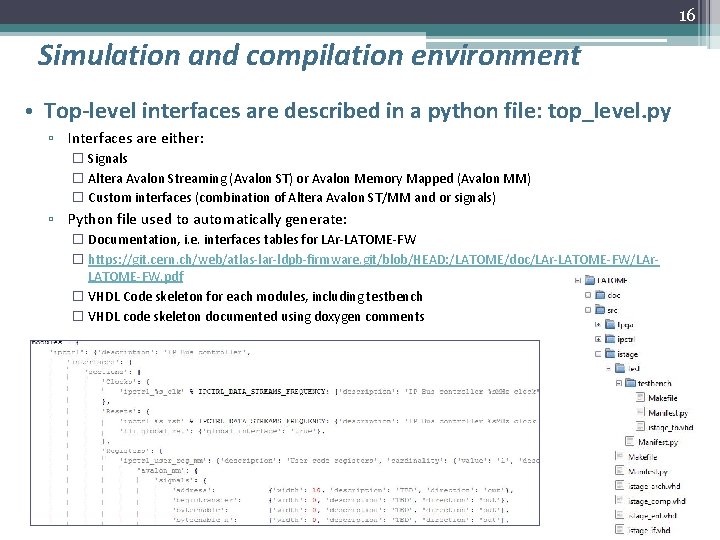Screen dimensions: 720x540
Task: Collapse the test subfolder node
Action: tap(608, 368)
